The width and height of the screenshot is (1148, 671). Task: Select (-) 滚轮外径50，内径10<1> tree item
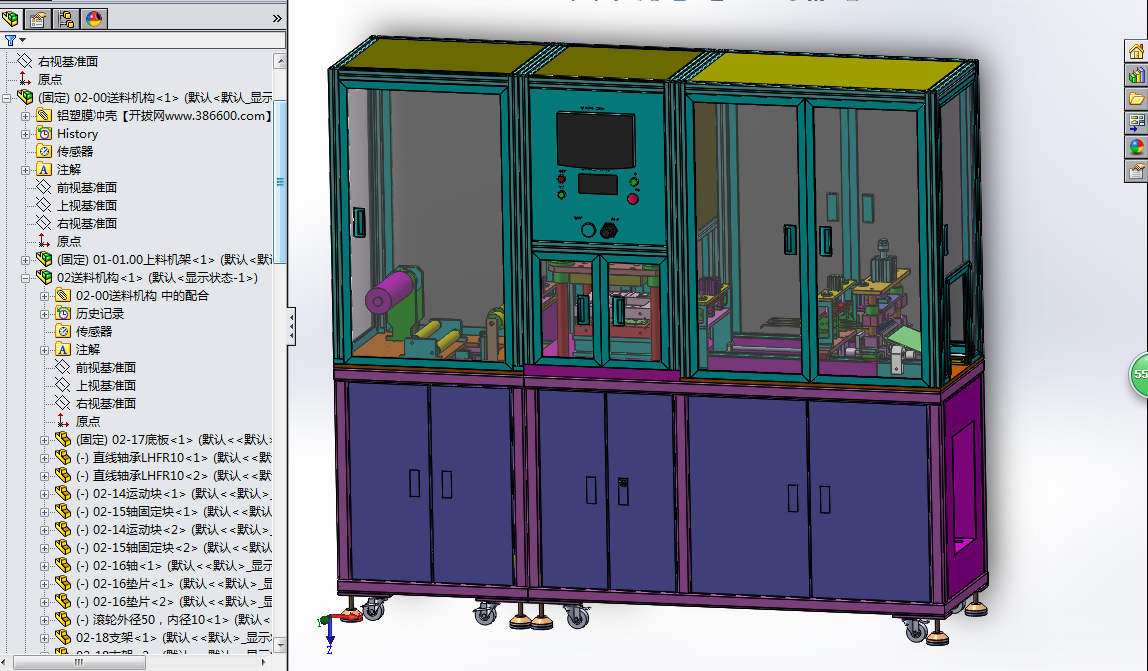pos(174,620)
